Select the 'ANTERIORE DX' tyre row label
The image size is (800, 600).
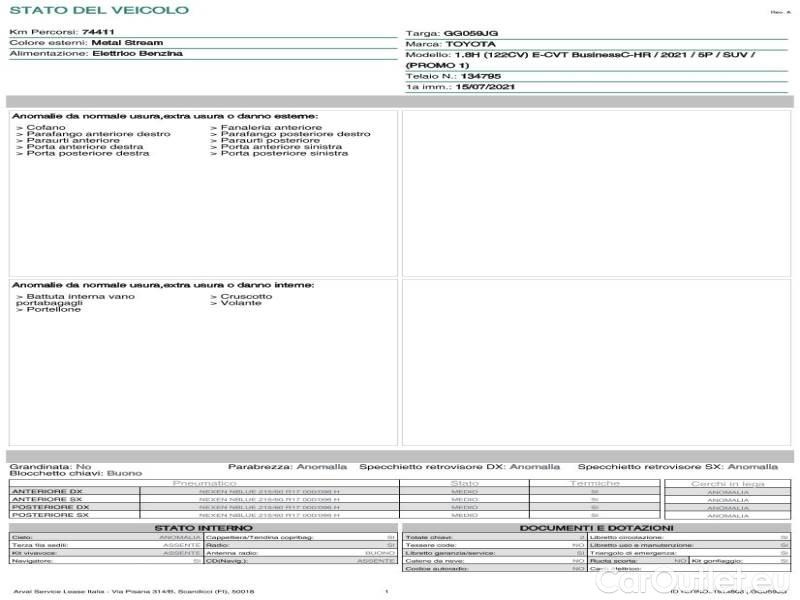coord(47,491)
